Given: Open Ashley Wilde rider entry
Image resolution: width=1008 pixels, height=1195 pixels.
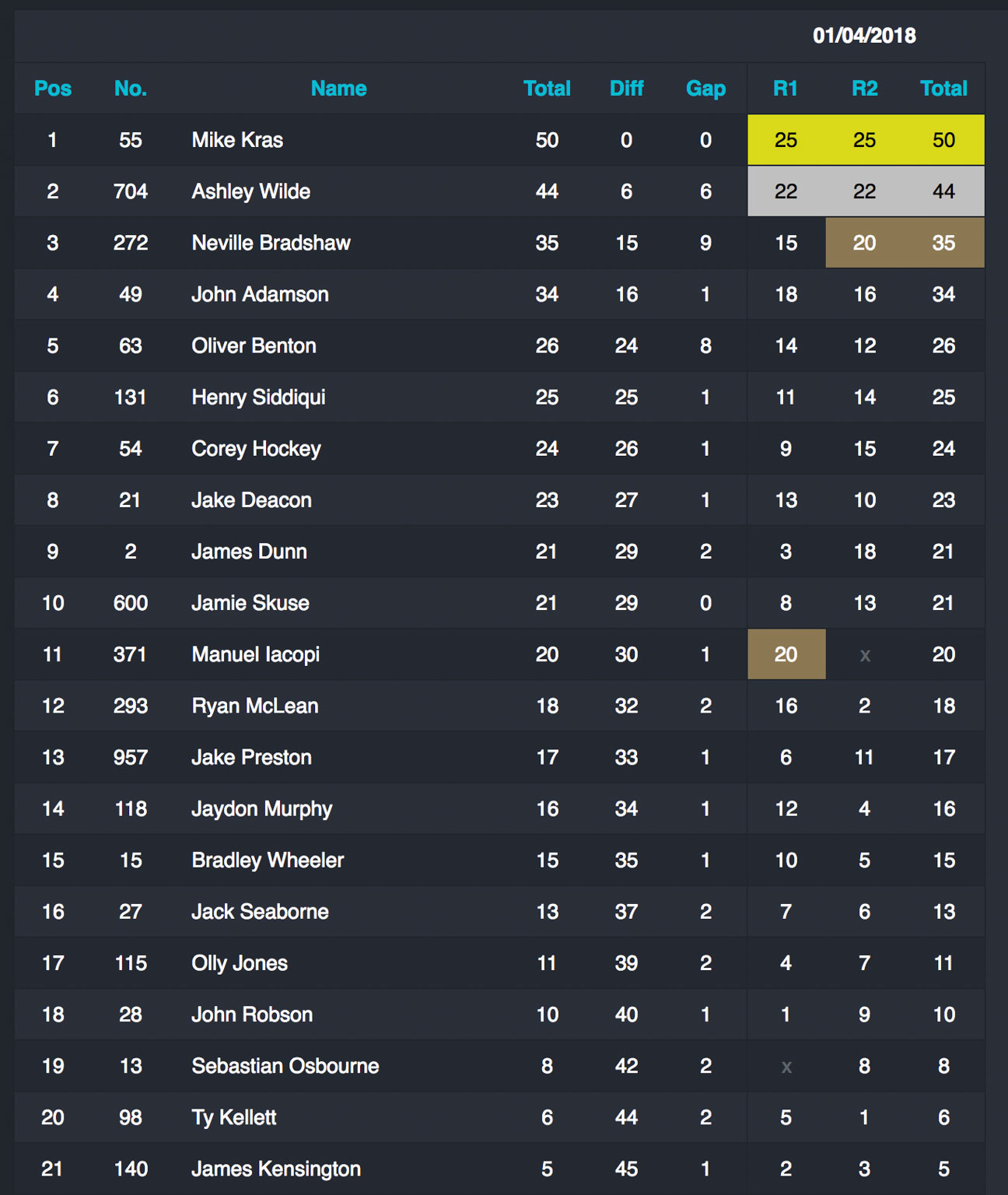Looking at the screenshot, I should 250,191.
